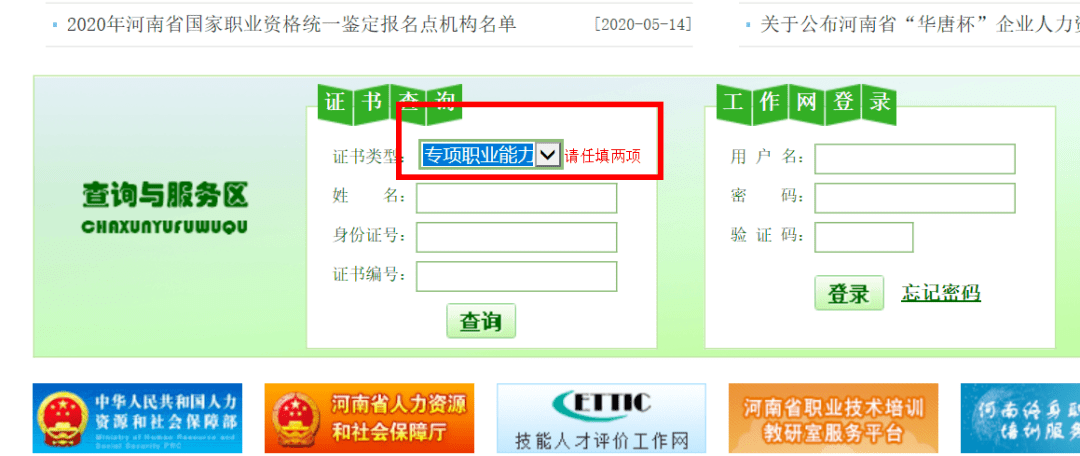Open the blue banner at far right
This screenshot has height=456, width=1080.
(x=1020, y=418)
